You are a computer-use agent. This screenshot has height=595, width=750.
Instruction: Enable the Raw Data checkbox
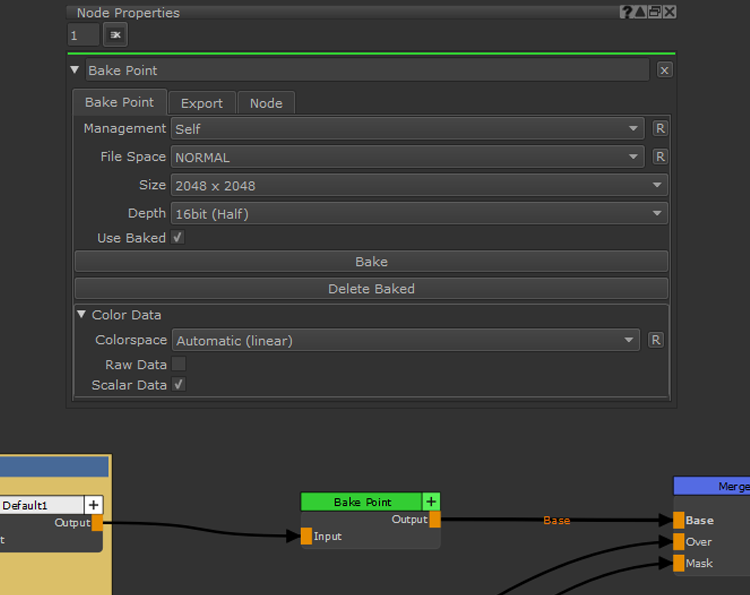point(179,365)
